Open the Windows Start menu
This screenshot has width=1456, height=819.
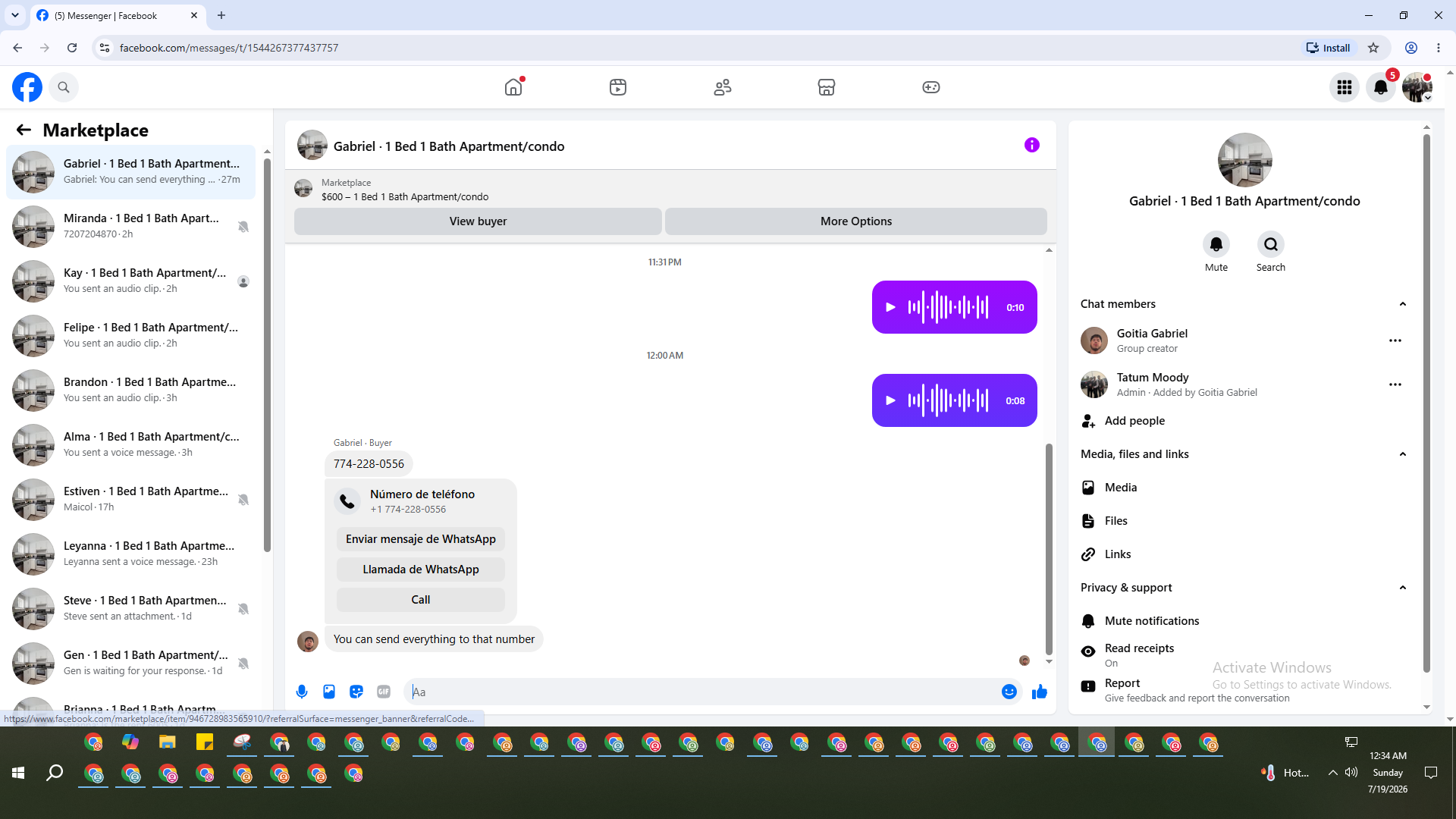coord(18,773)
